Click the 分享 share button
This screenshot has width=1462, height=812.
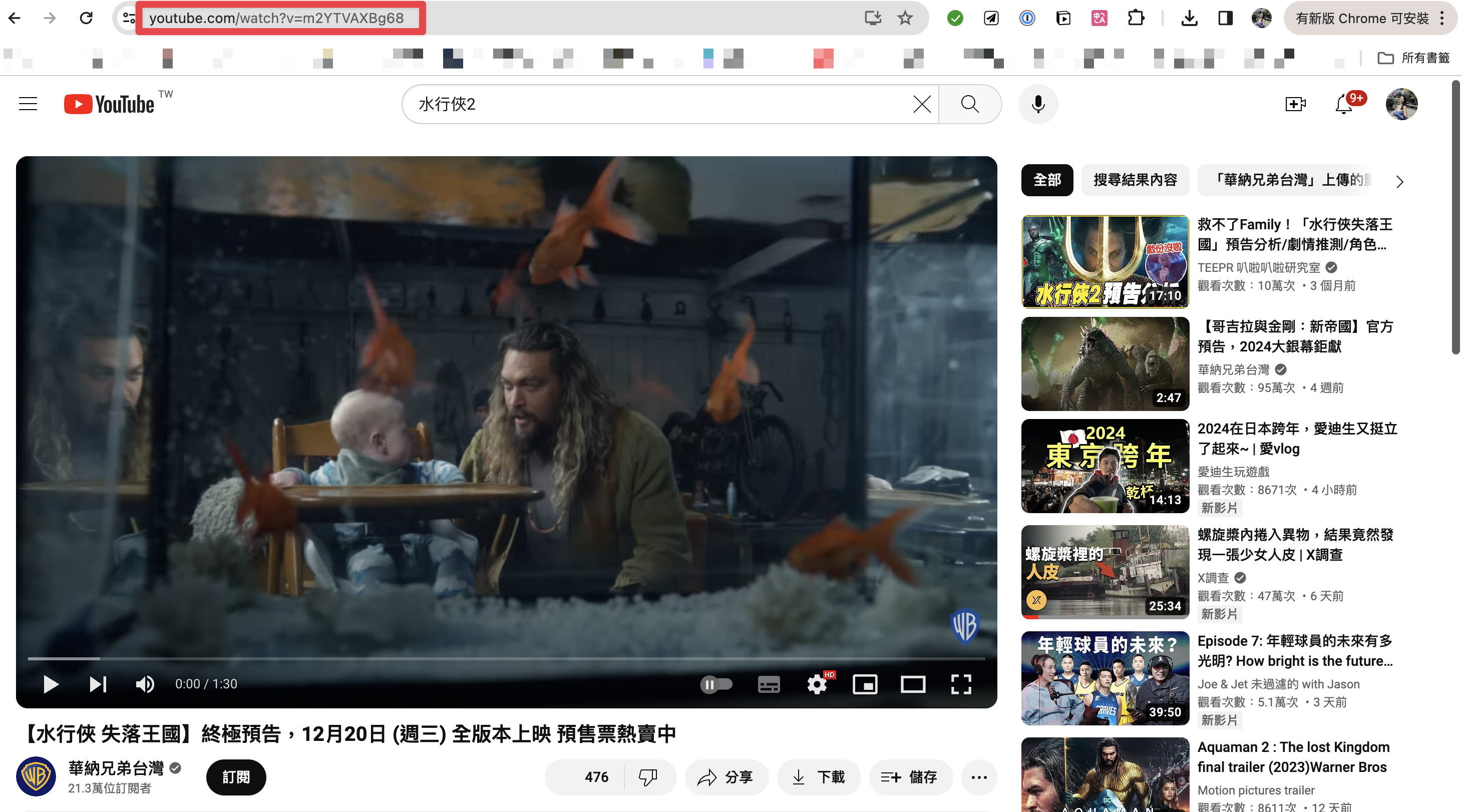(x=726, y=777)
